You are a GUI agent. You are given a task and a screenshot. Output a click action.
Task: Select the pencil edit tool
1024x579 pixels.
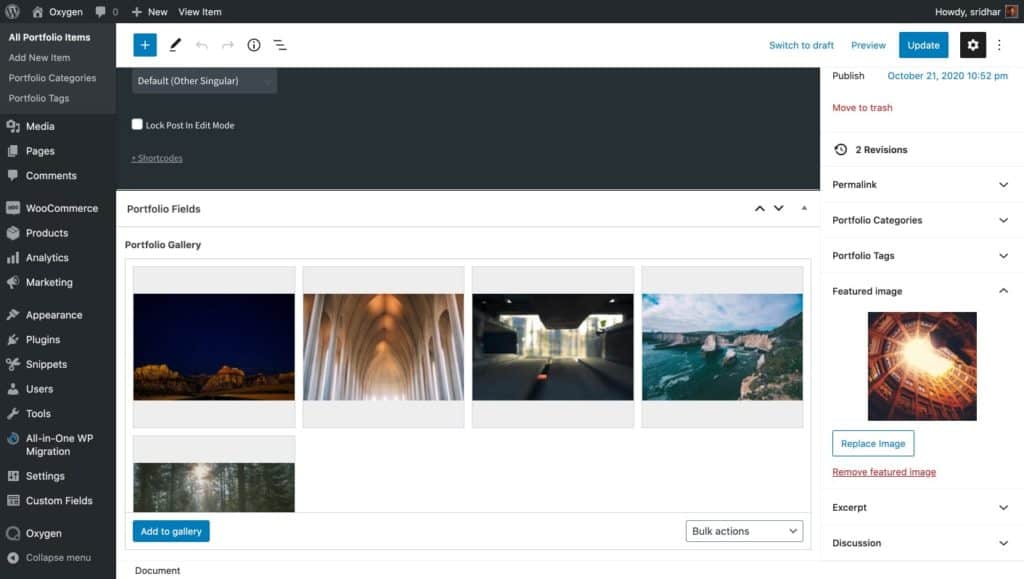tap(175, 45)
